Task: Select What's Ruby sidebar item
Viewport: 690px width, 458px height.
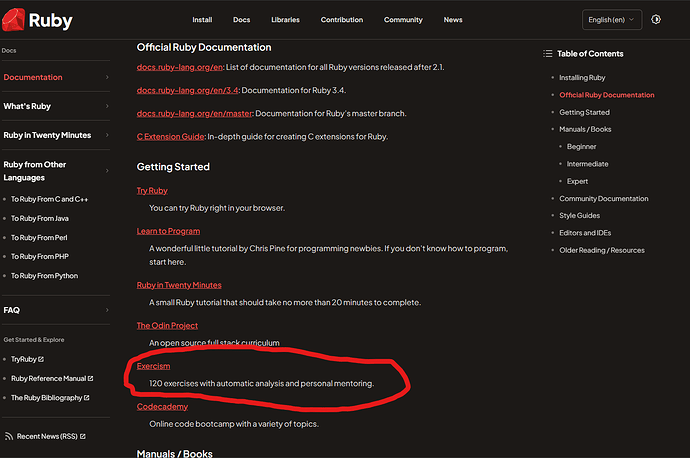Action: (27, 106)
